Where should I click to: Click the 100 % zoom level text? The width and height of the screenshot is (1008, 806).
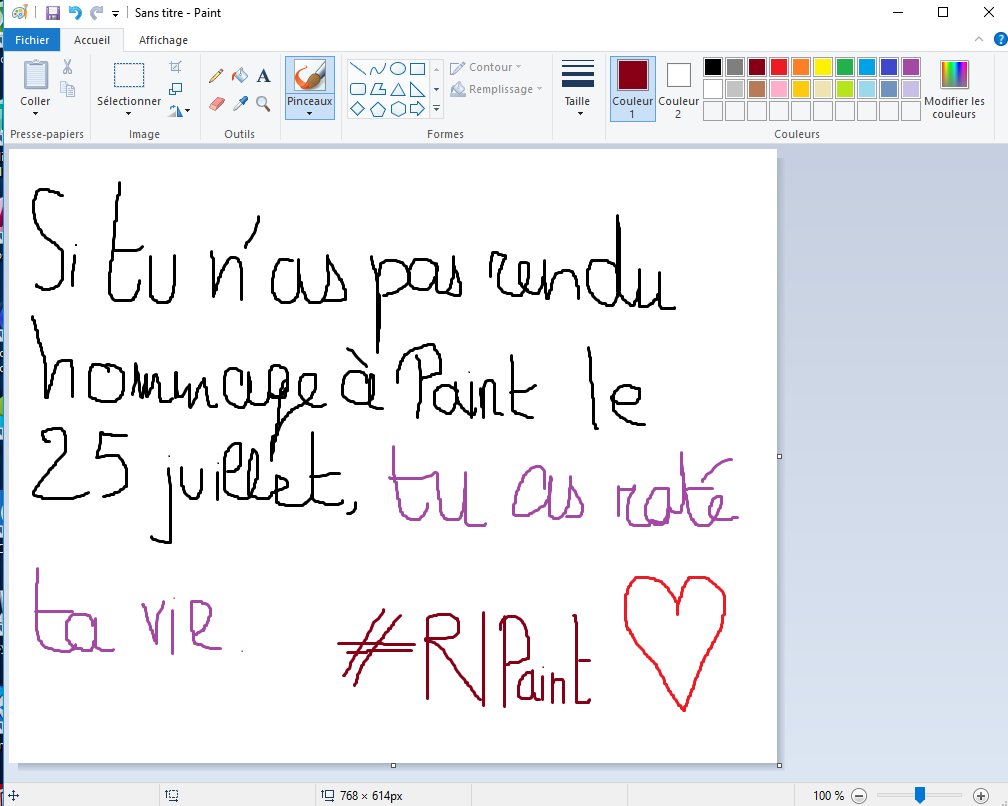point(828,796)
